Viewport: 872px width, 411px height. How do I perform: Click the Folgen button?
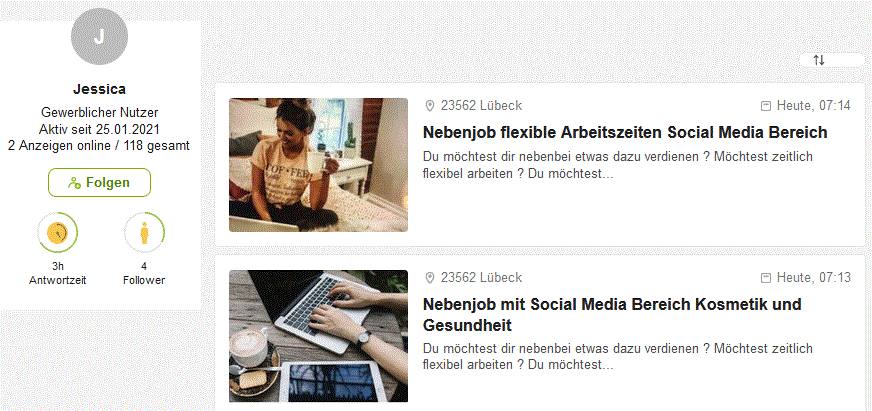tap(99, 182)
